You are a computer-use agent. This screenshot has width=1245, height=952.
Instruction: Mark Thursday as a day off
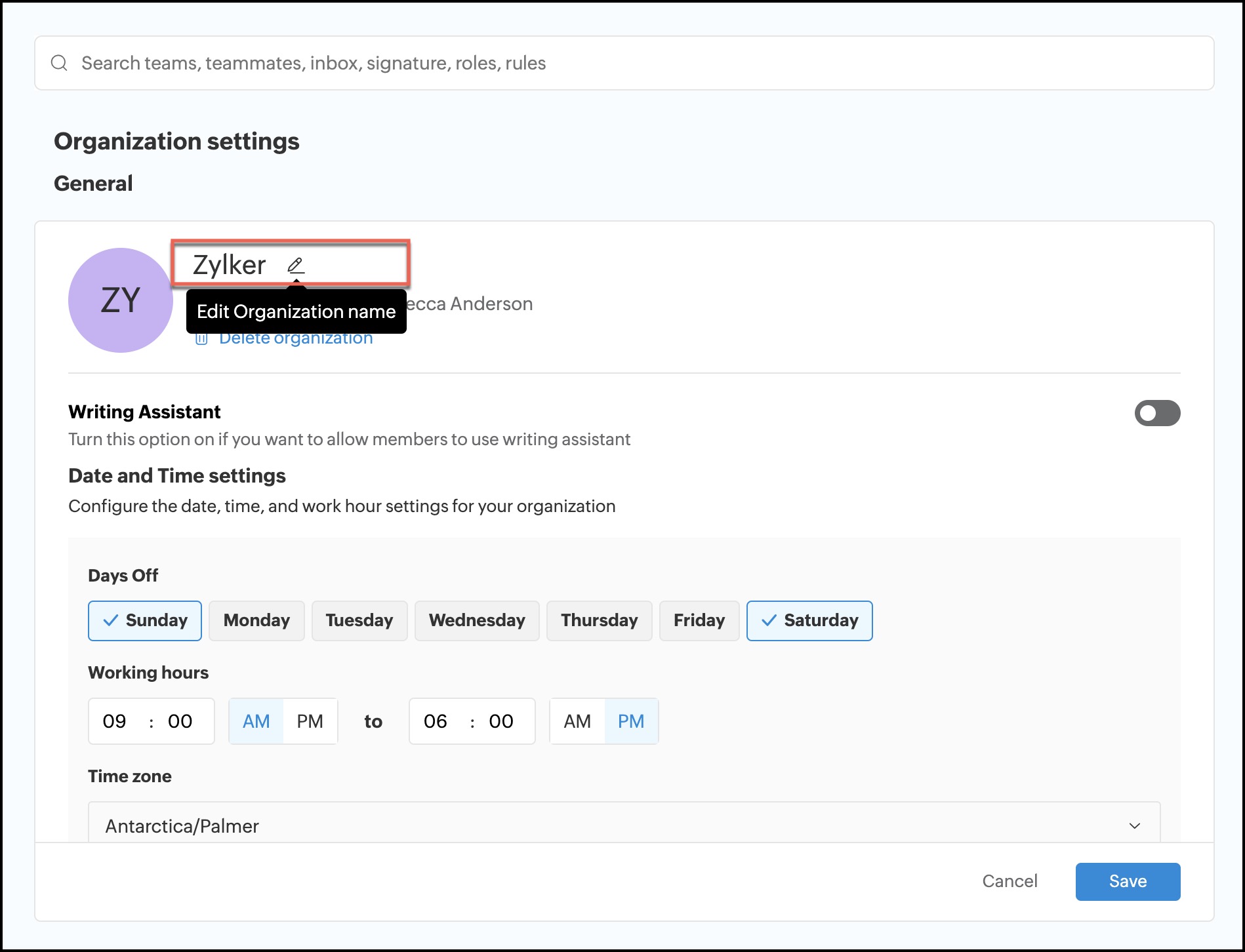pos(600,621)
